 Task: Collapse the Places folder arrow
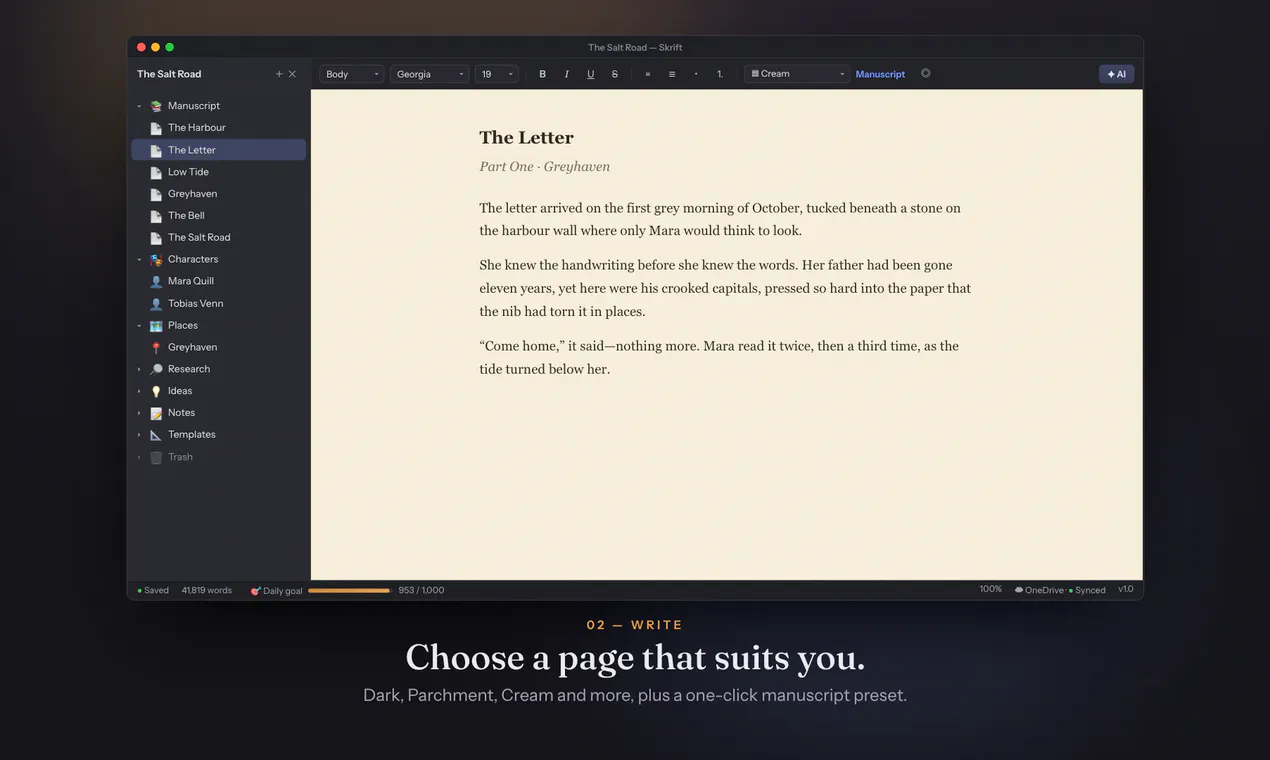(x=139, y=326)
